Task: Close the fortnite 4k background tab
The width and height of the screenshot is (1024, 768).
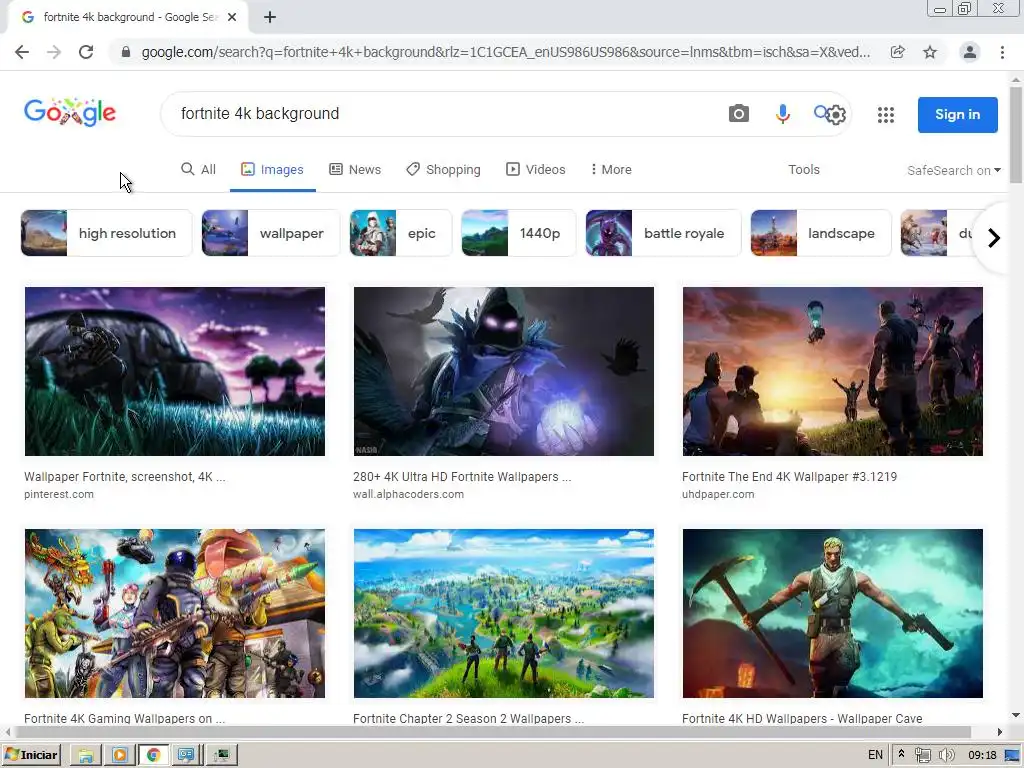Action: click(232, 17)
